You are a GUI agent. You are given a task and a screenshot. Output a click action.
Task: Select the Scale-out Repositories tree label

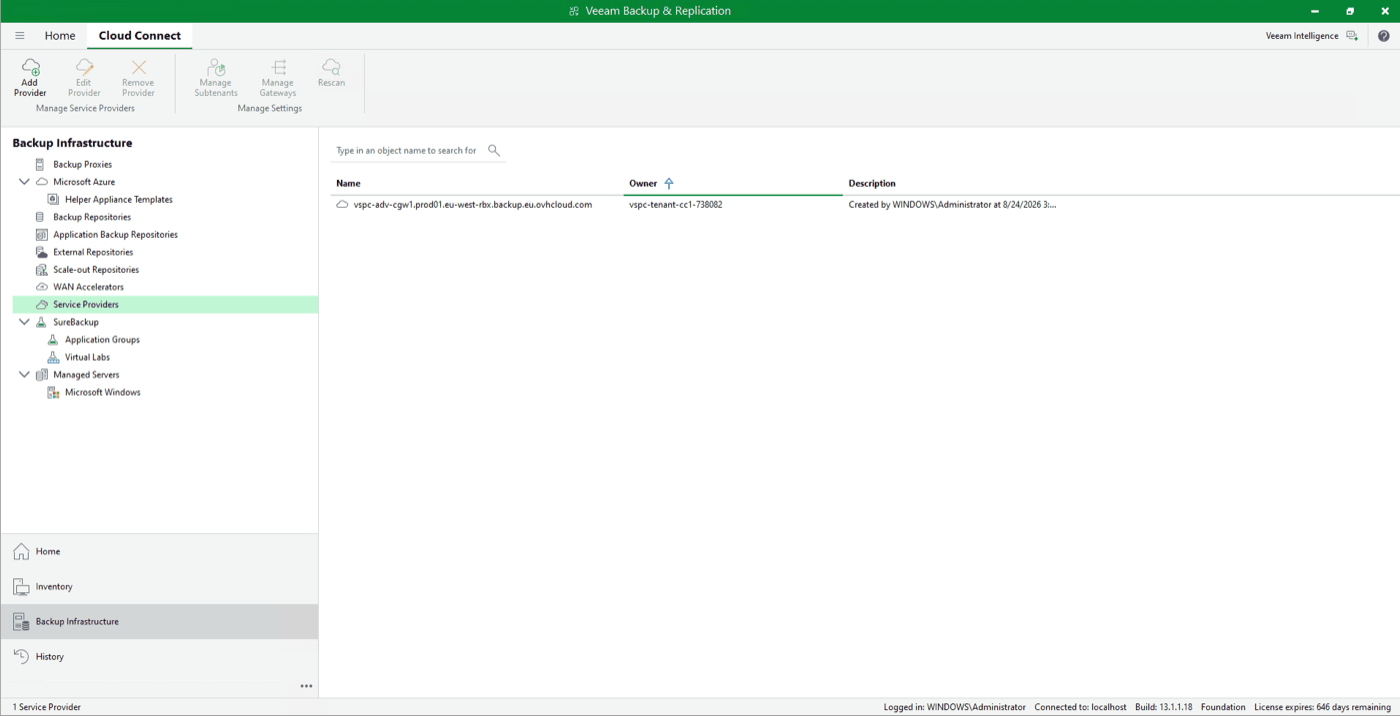[96, 269]
